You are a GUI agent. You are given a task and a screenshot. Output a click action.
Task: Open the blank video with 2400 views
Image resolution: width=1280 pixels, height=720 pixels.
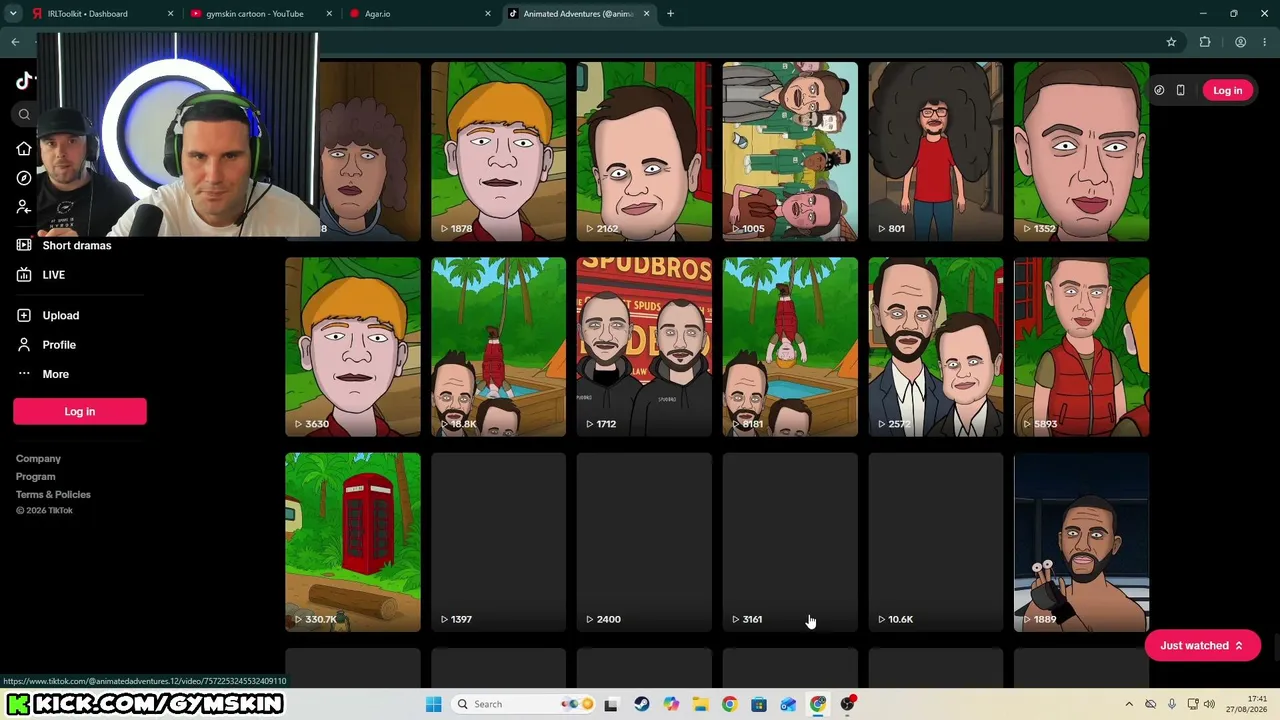click(644, 542)
